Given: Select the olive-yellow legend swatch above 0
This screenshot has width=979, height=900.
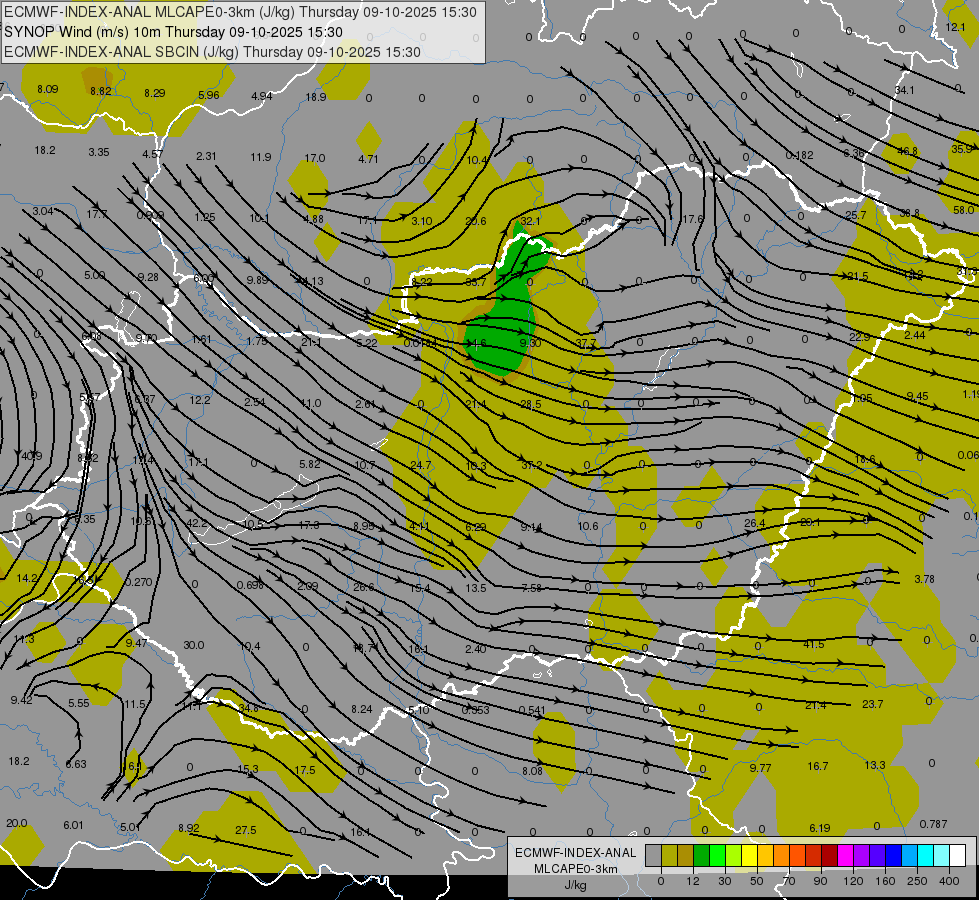Looking at the screenshot, I should 669,856.
